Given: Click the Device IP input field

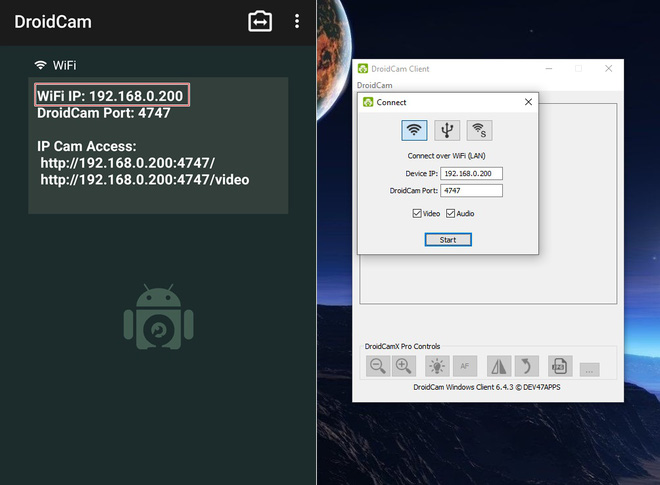Looking at the screenshot, I should pyautogui.click(x=471, y=173).
